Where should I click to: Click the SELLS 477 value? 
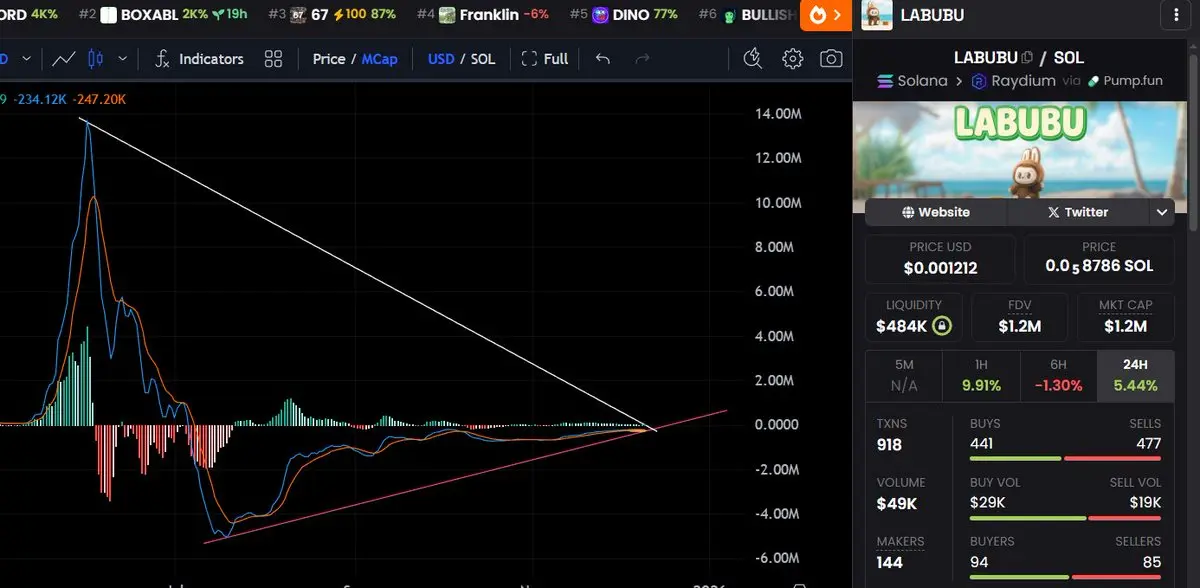tap(1149, 443)
